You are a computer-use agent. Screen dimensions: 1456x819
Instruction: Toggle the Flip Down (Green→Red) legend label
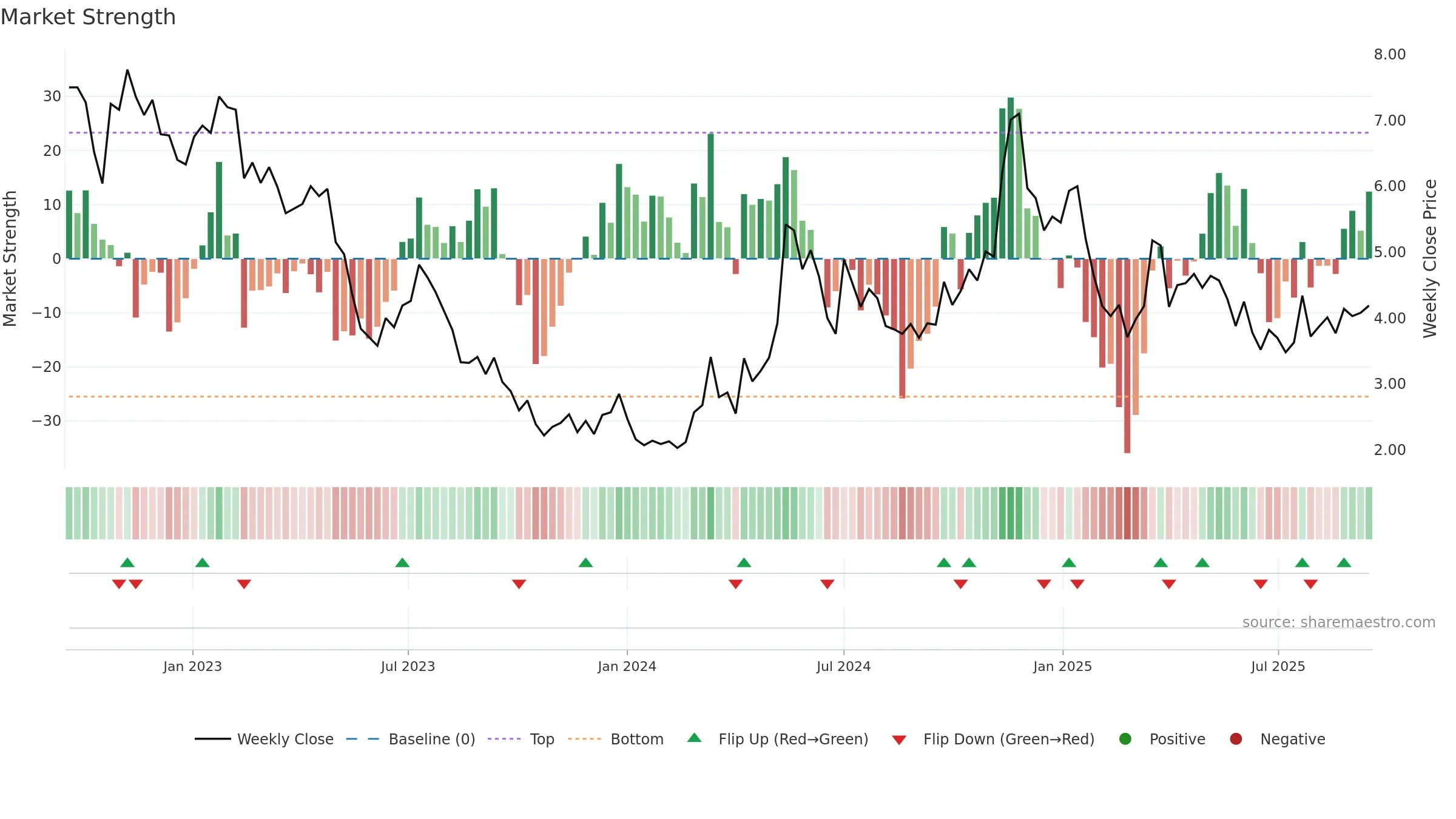coord(1009,740)
